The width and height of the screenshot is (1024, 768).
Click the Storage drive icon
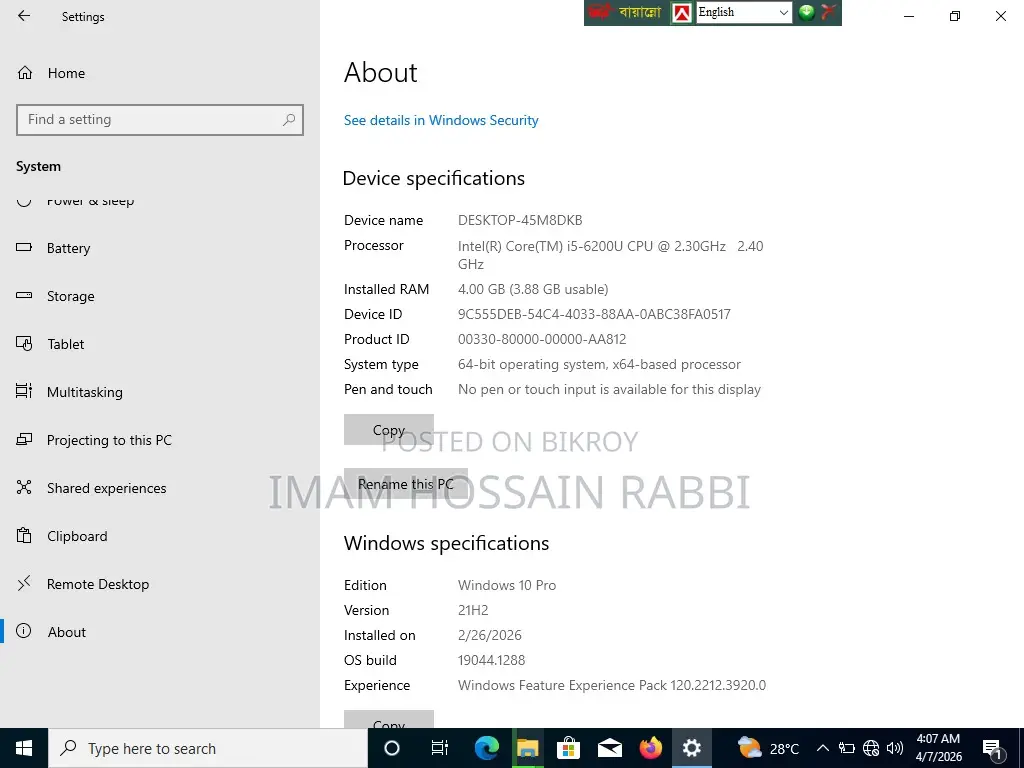[x=24, y=295]
